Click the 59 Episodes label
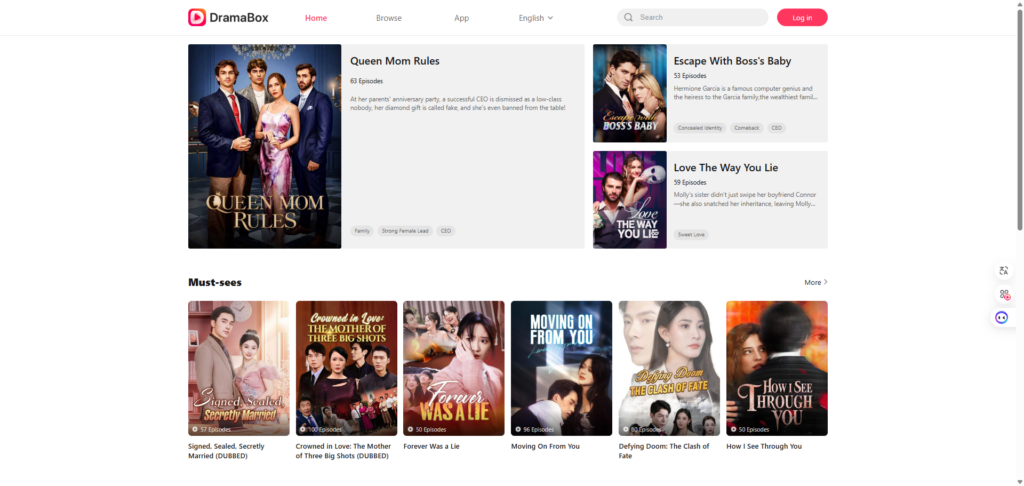This screenshot has height=486, width=1024. click(x=690, y=182)
